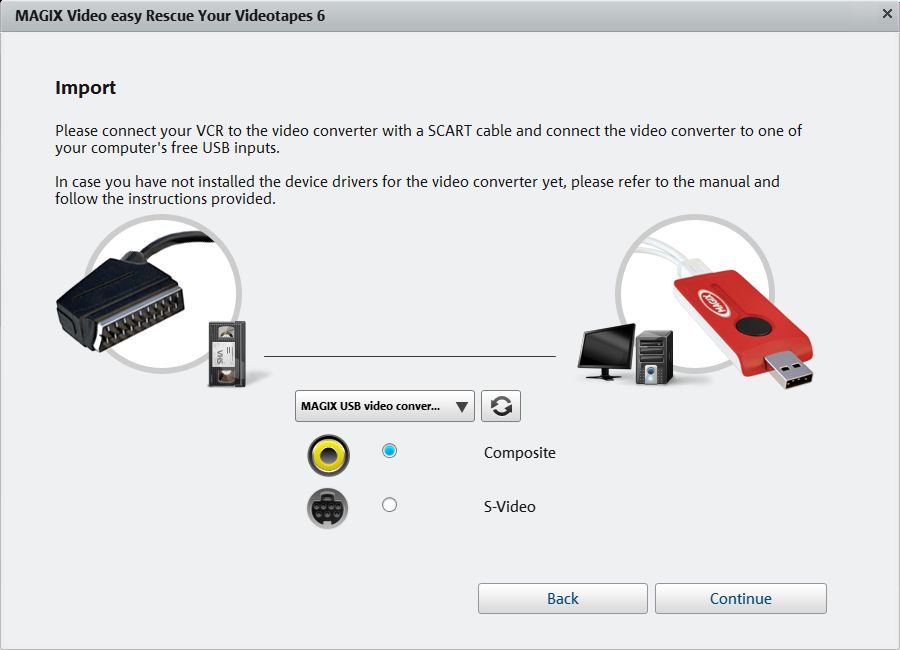
Task: Click the VHS cassette icon
Action: (227, 354)
